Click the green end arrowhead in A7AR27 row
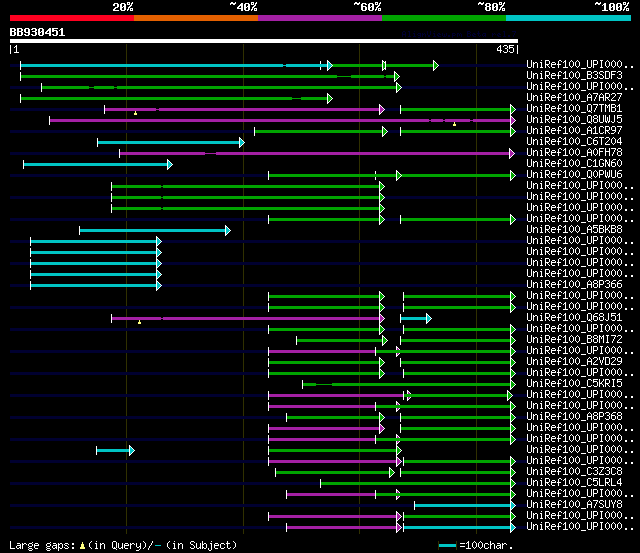640x553 pixels. coord(330,98)
